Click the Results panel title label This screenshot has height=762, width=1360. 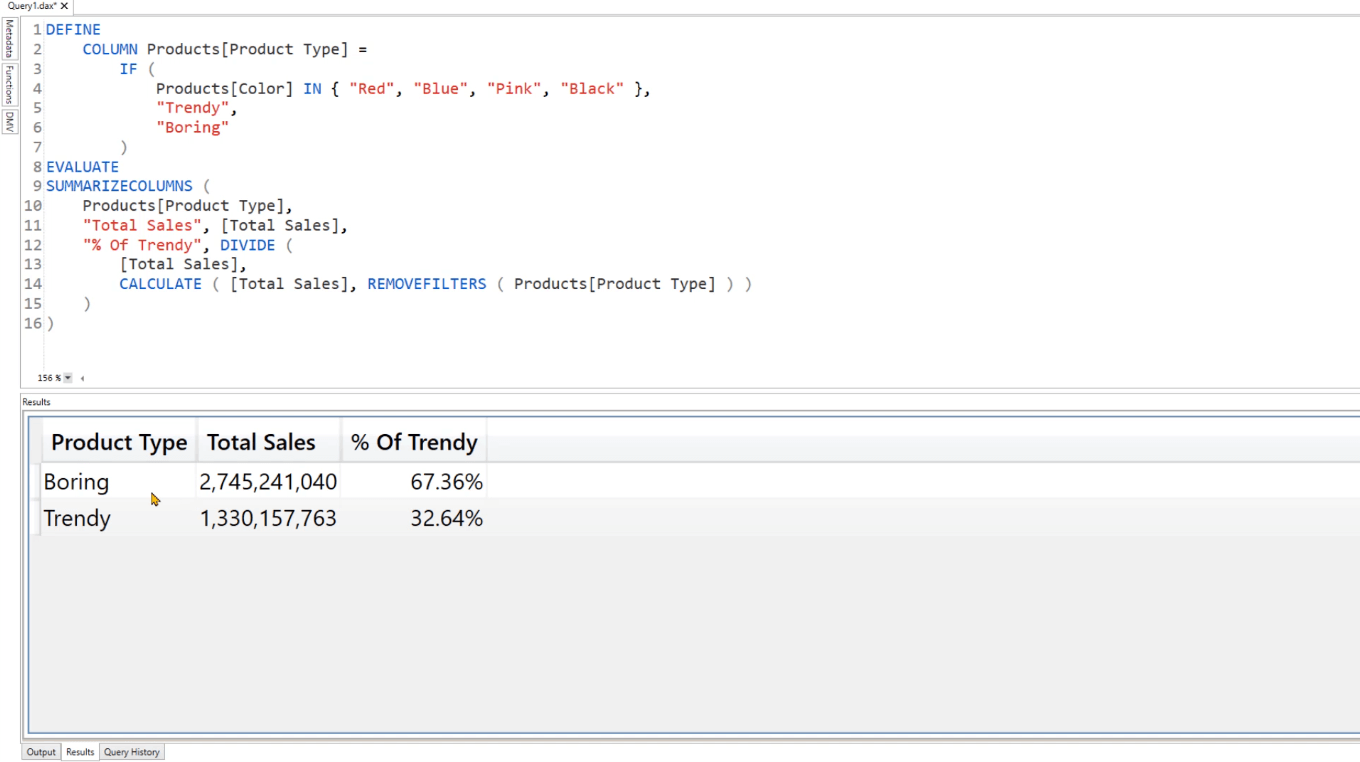tap(36, 402)
